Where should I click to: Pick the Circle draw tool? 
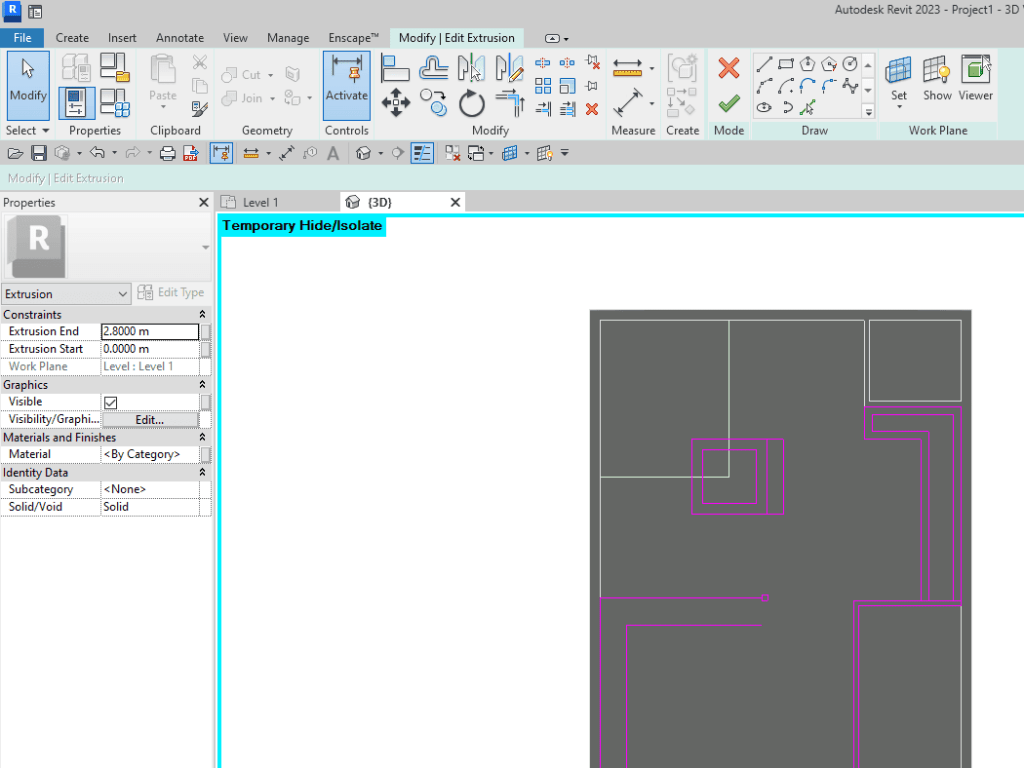(x=850, y=64)
